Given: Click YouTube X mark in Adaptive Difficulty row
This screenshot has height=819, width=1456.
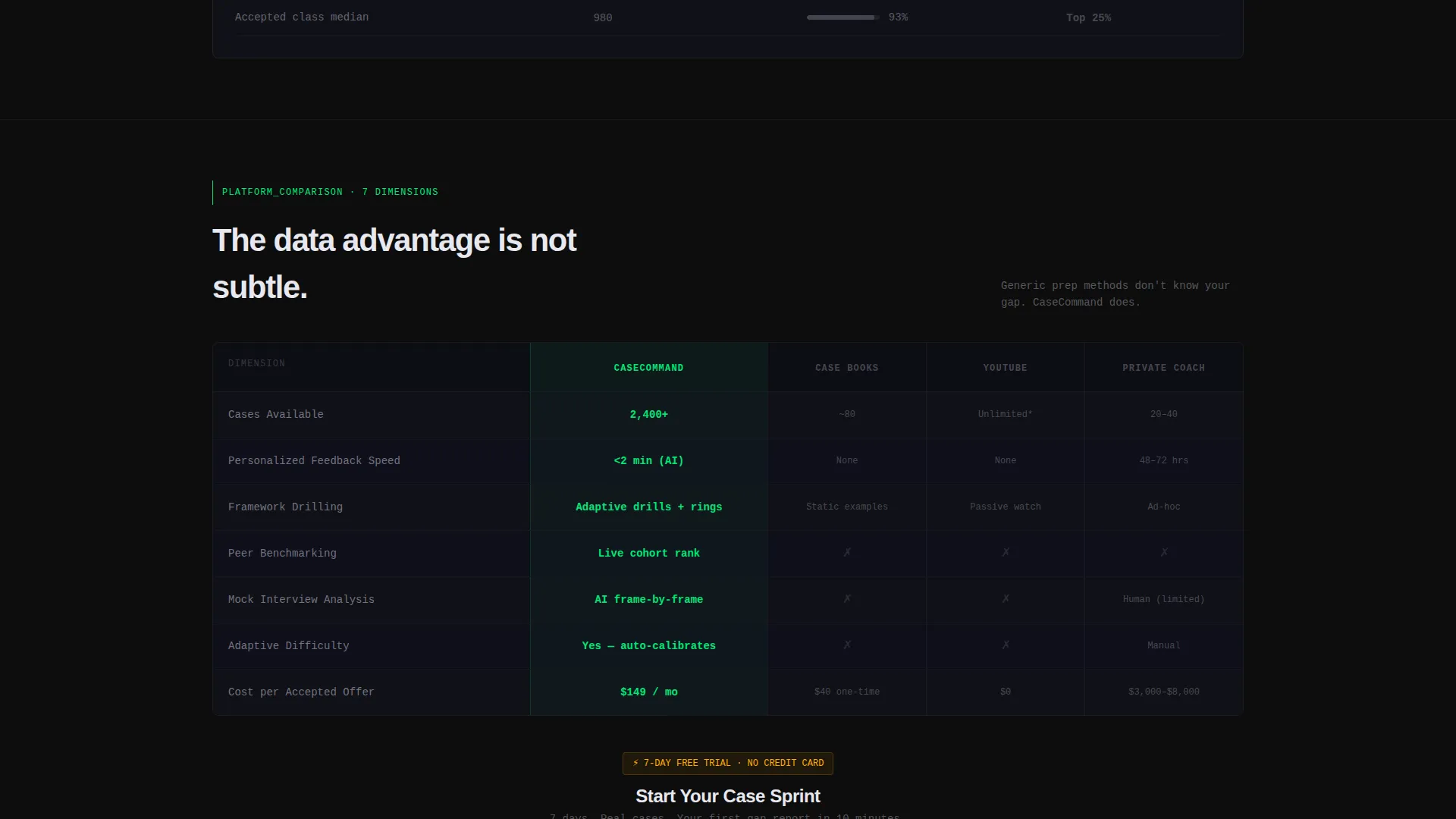Looking at the screenshot, I should coord(1006,645).
